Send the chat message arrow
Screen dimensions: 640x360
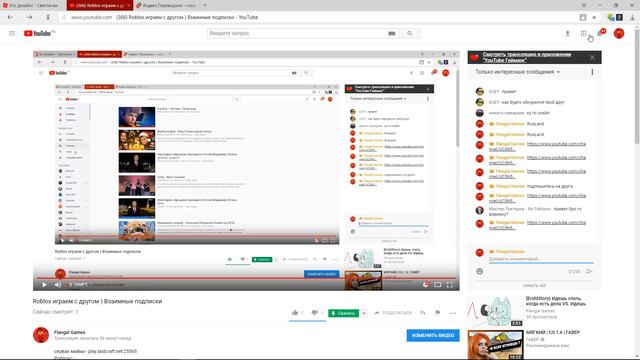pyautogui.click(x=589, y=271)
